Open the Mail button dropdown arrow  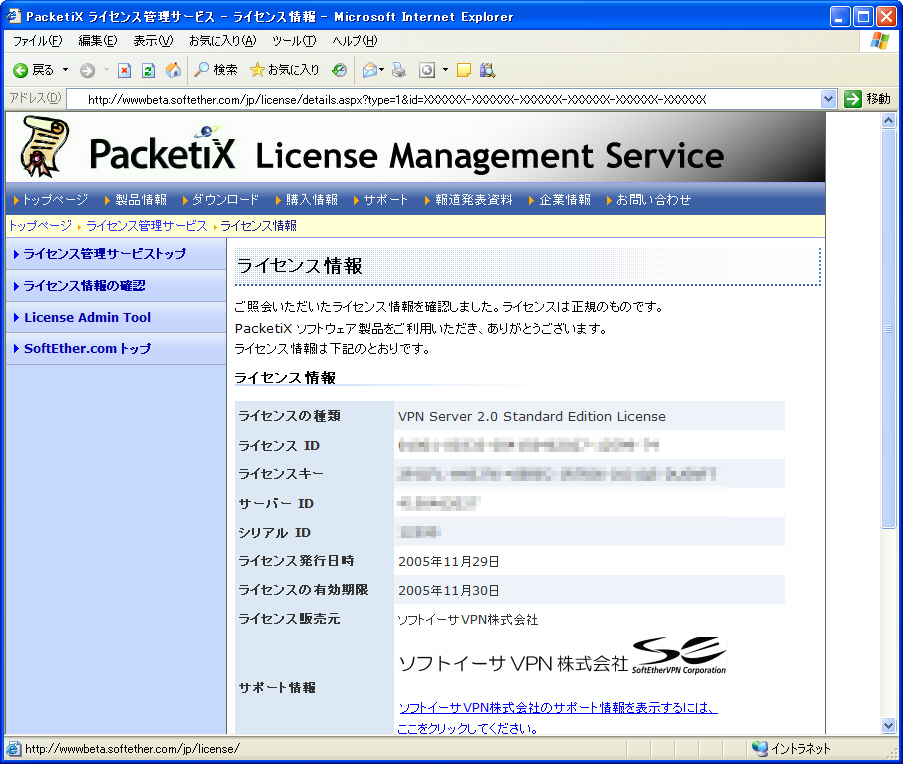(x=382, y=70)
